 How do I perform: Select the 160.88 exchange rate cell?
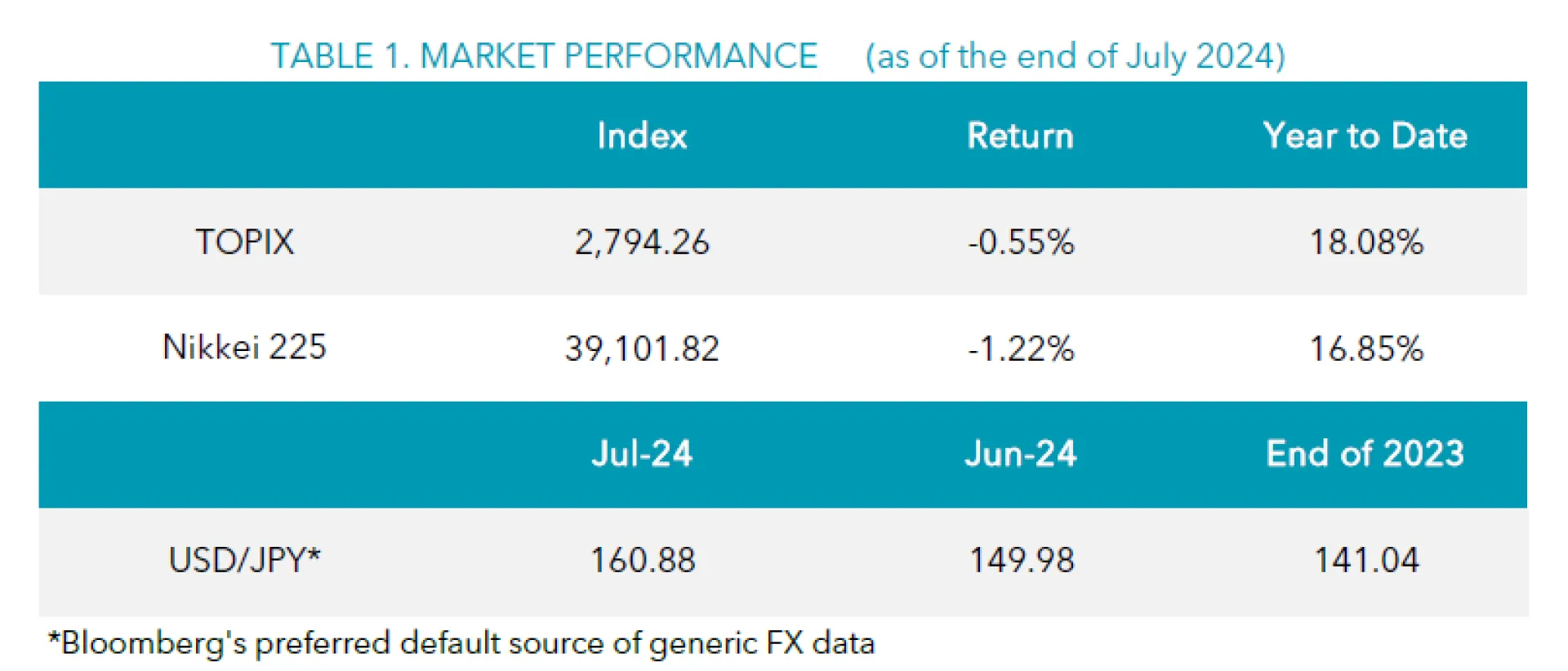click(643, 561)
